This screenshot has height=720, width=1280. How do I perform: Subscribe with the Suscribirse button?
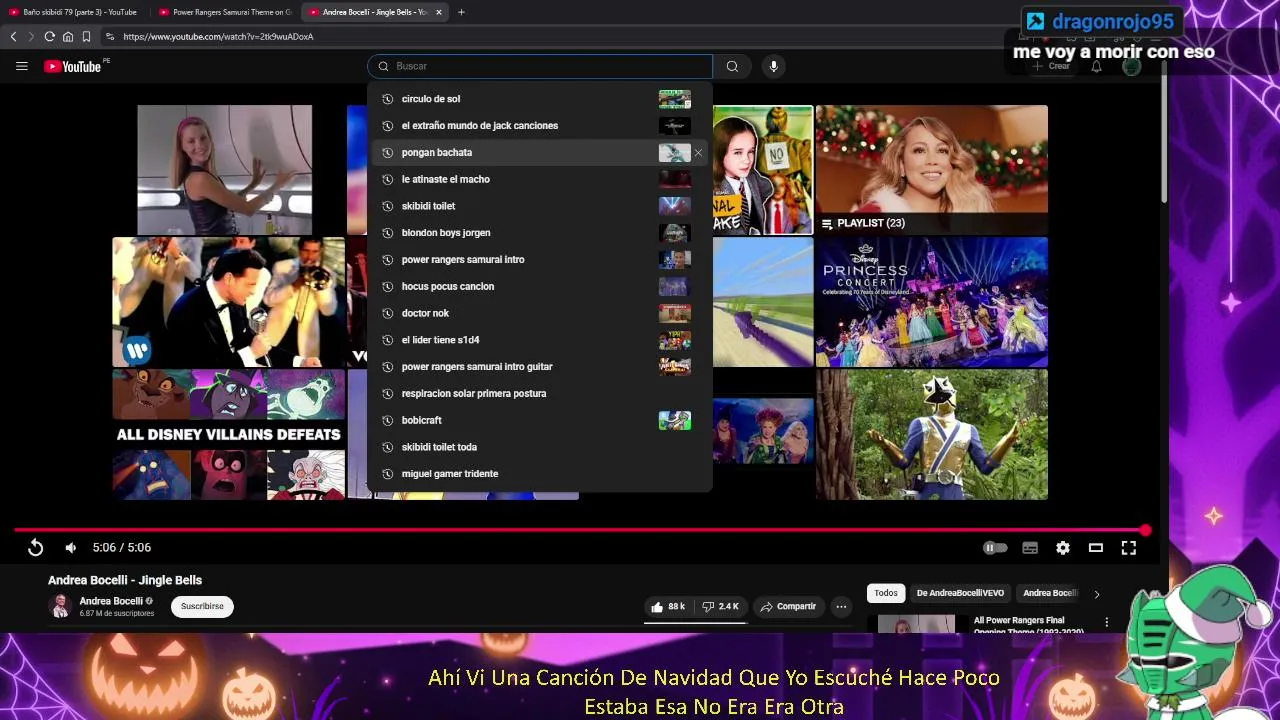(x=202, y=606)
